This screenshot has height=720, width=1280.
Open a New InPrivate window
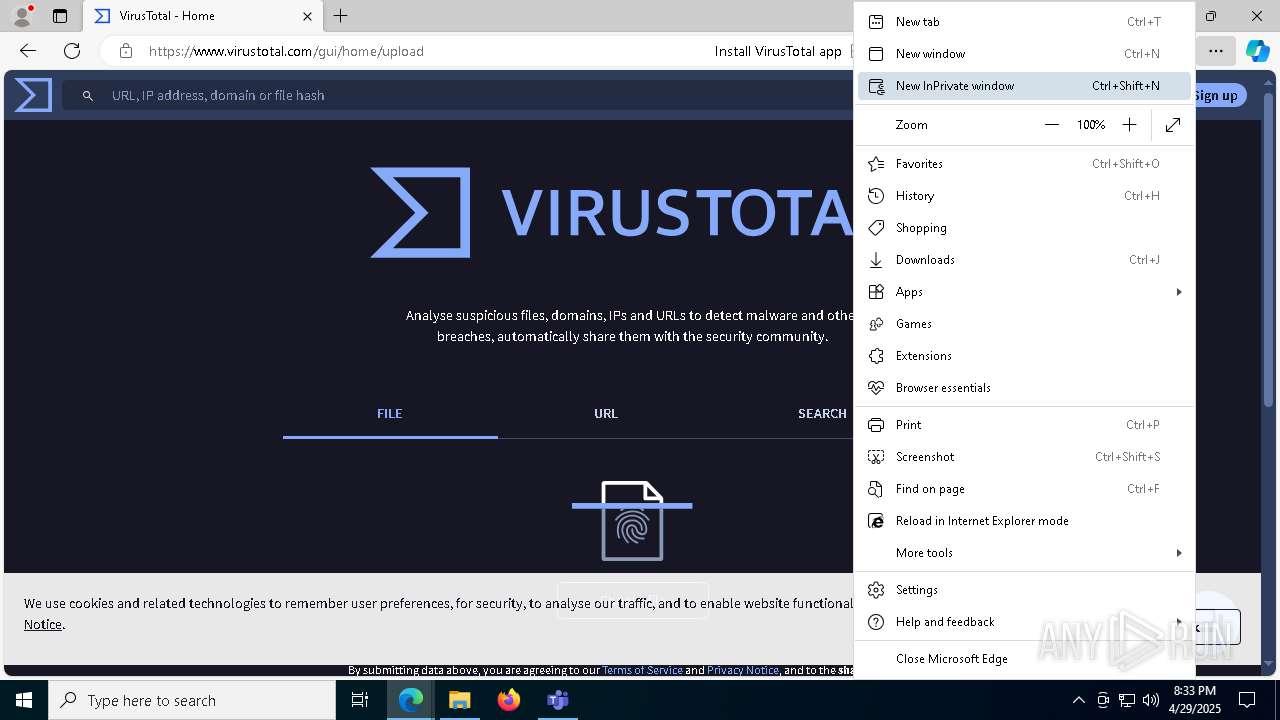point(1024,86)
